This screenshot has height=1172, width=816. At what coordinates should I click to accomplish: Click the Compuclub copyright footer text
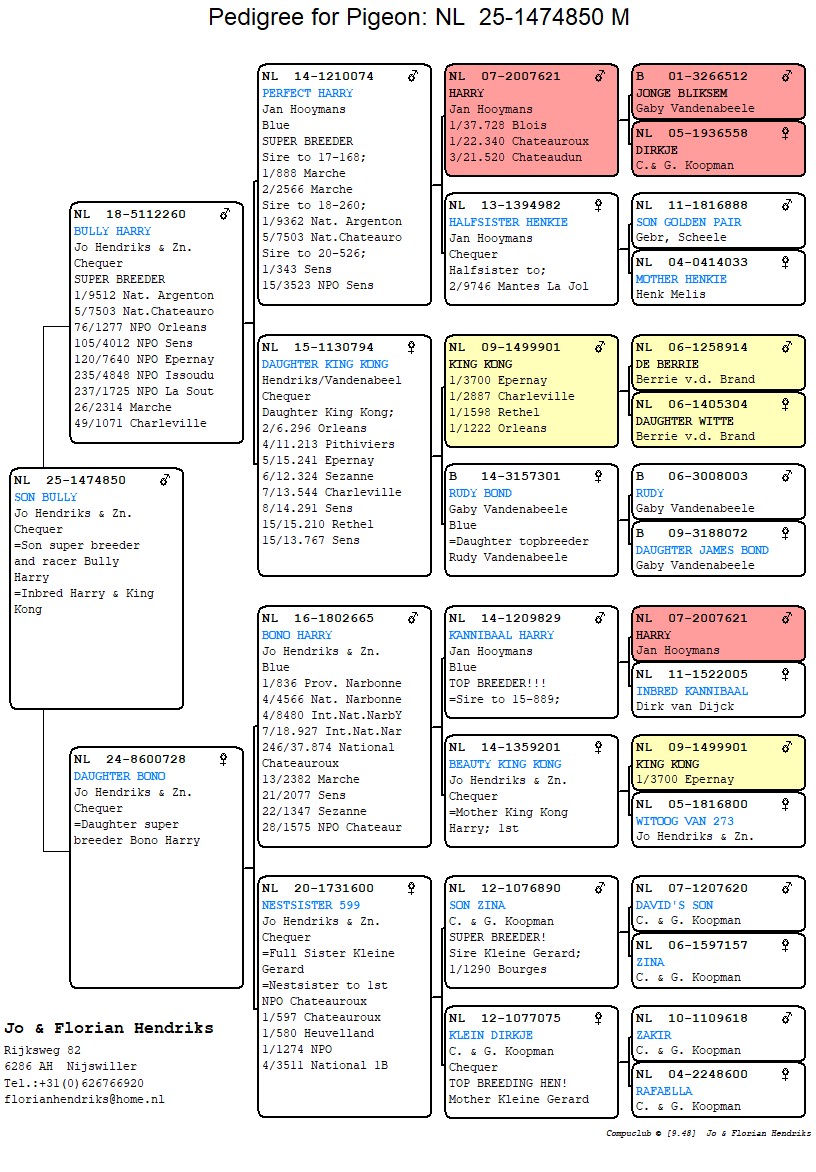pos(708,1133)
